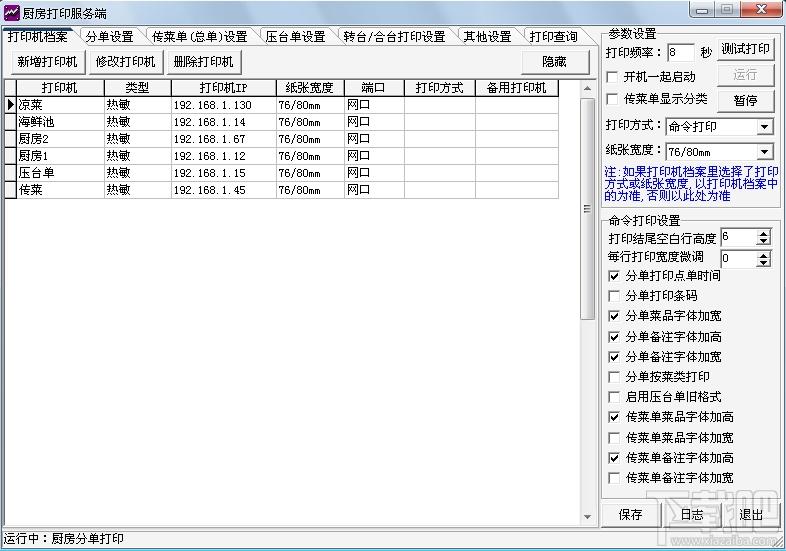The image size is (786, 551).
Task: Click the app icon in title bar
Action: (11, 13)
